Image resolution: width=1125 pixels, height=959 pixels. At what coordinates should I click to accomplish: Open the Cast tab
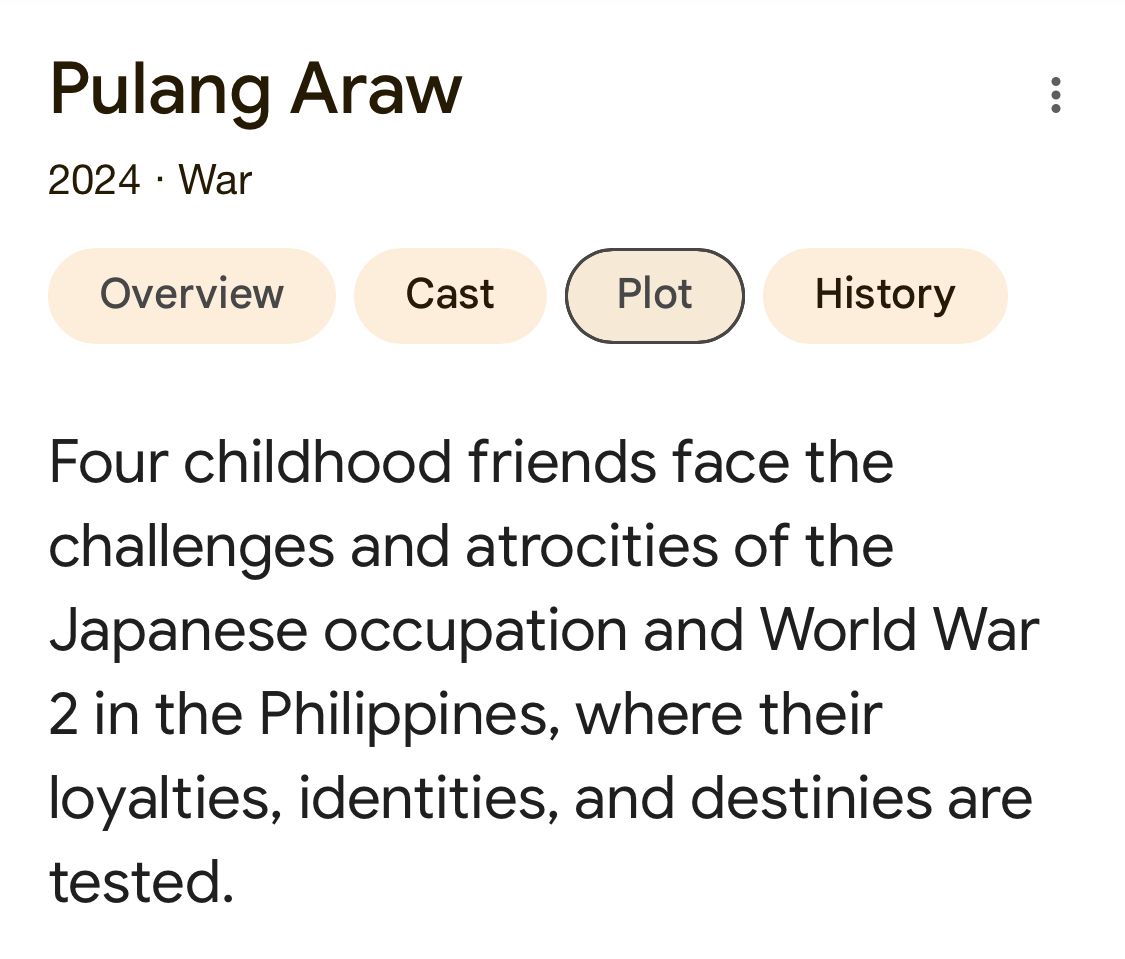coord(450,296)
